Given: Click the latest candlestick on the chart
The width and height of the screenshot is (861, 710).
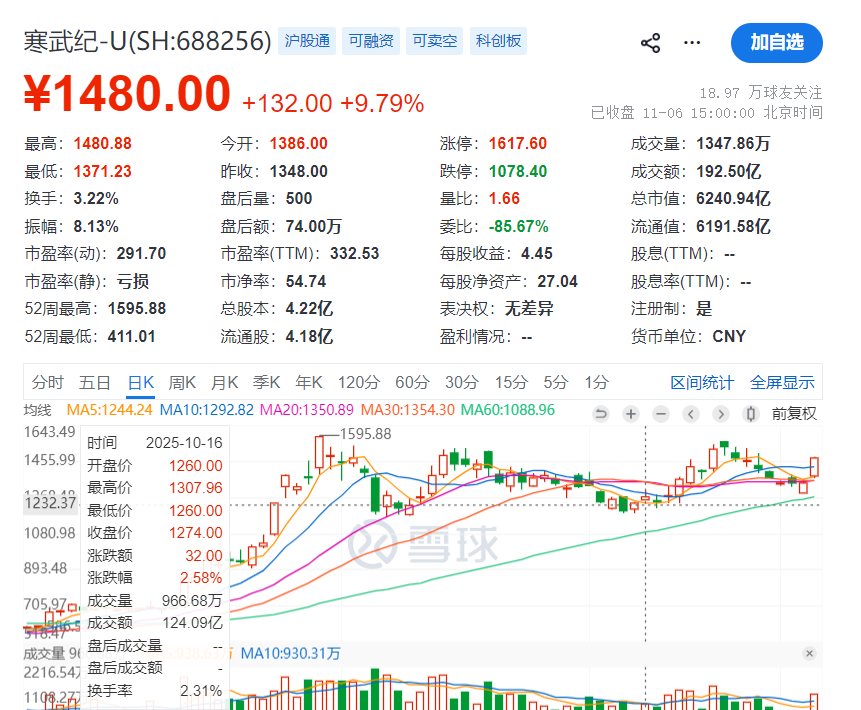Looking at the screenshot, I should tap(814, 467).
